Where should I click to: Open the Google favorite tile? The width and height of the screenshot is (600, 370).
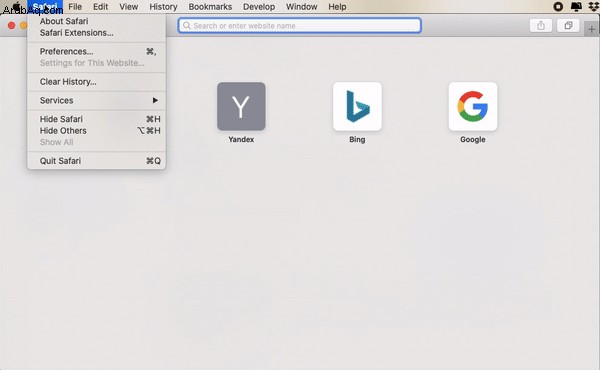point(473,106)
